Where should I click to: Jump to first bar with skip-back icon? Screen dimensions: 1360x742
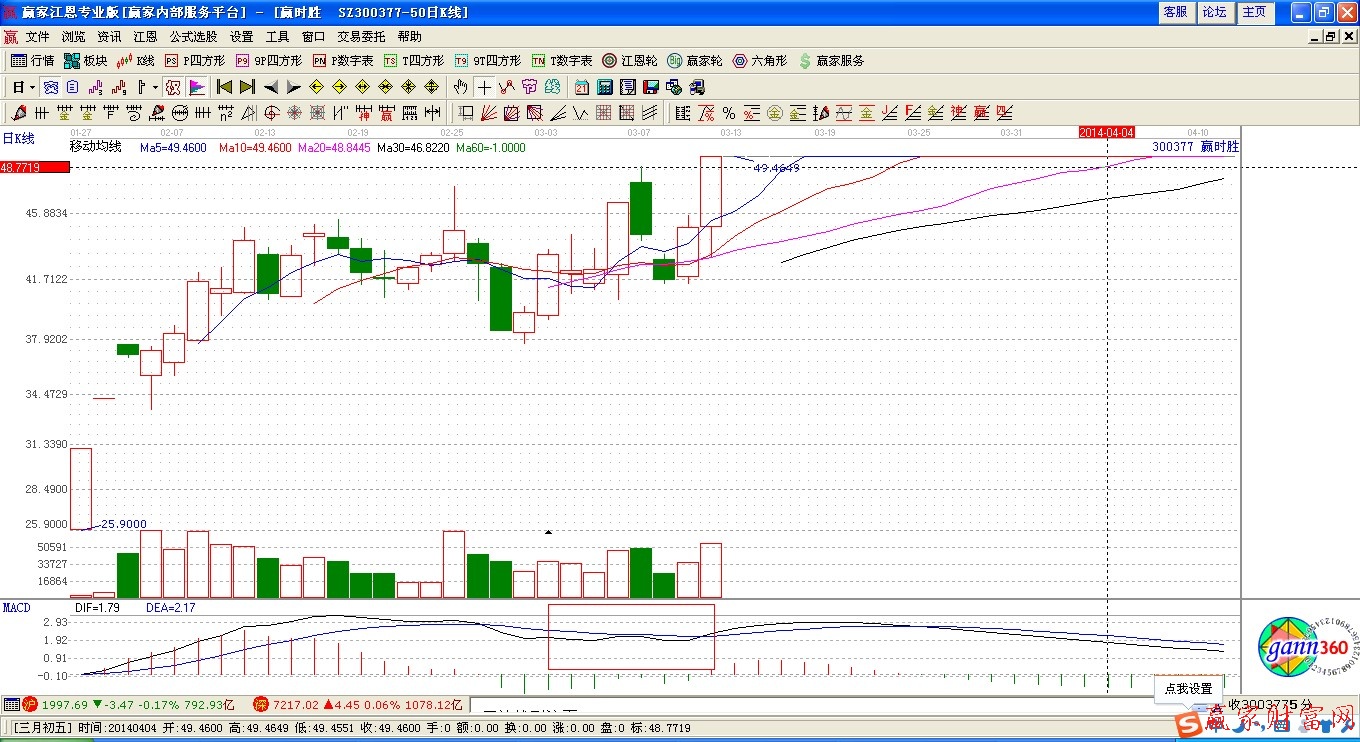(x=225, y=87)
